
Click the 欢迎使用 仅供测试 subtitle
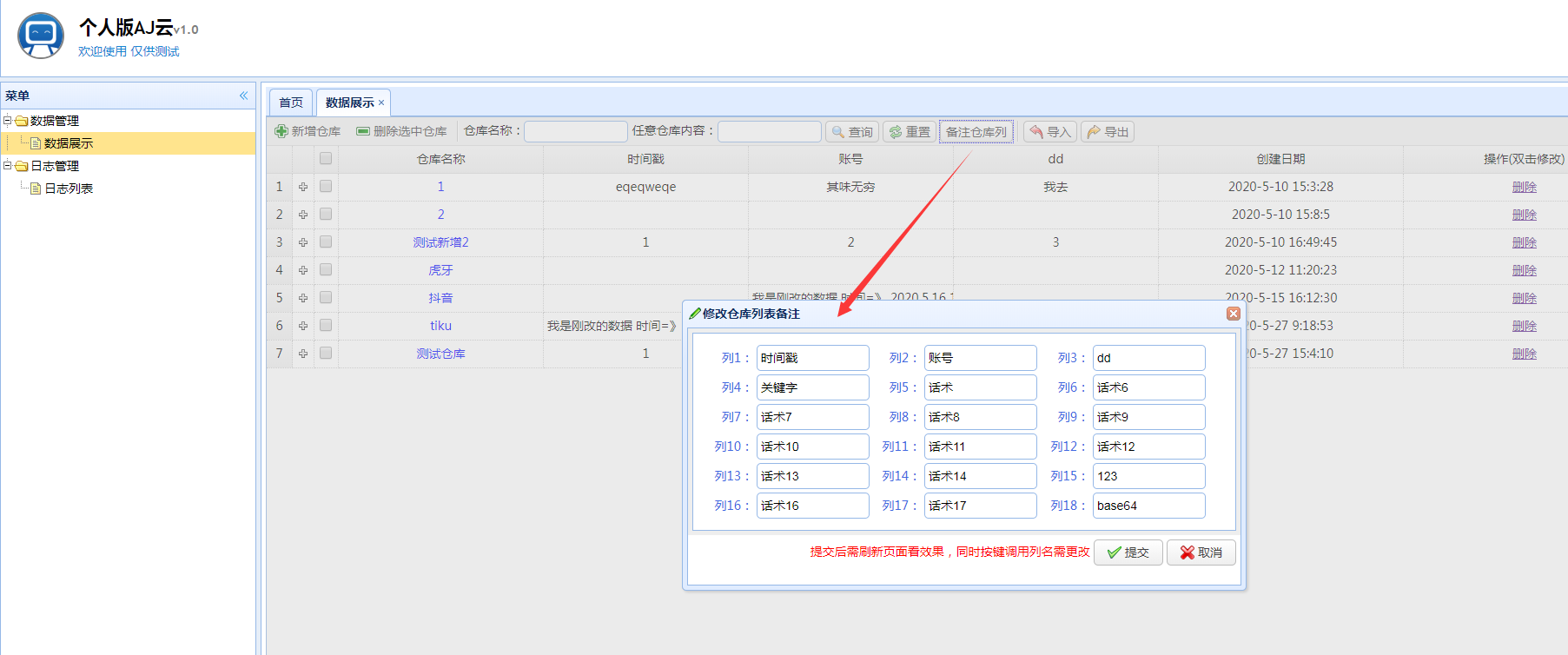[129, 51]
